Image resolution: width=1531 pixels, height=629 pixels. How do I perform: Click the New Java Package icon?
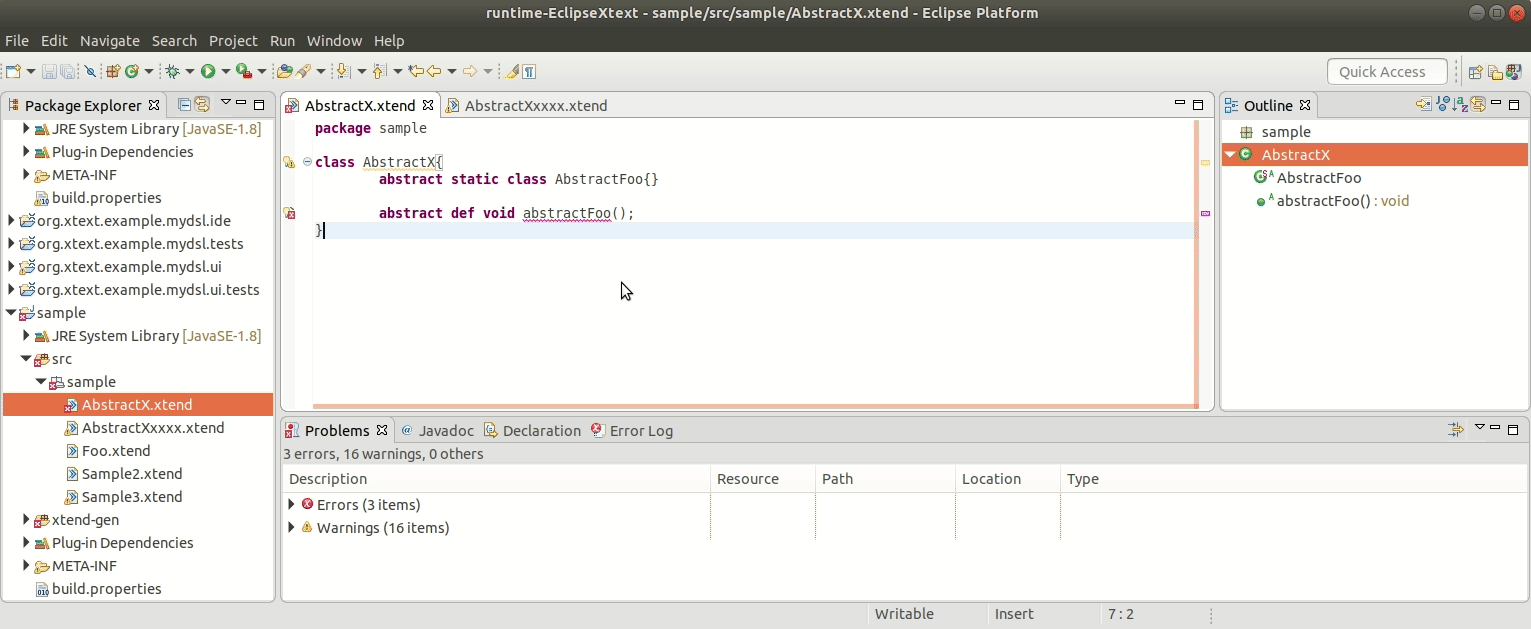113,71
